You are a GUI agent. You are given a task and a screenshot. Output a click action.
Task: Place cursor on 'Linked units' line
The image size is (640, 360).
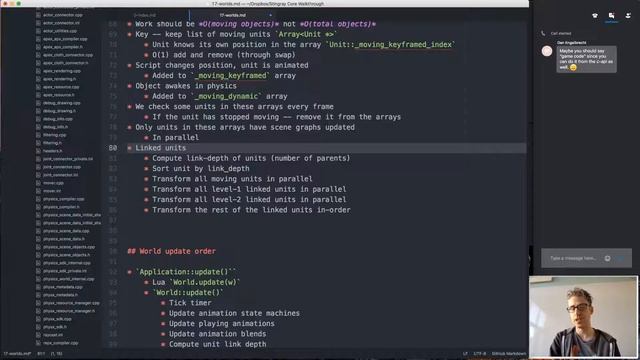(x=160, y=148)
